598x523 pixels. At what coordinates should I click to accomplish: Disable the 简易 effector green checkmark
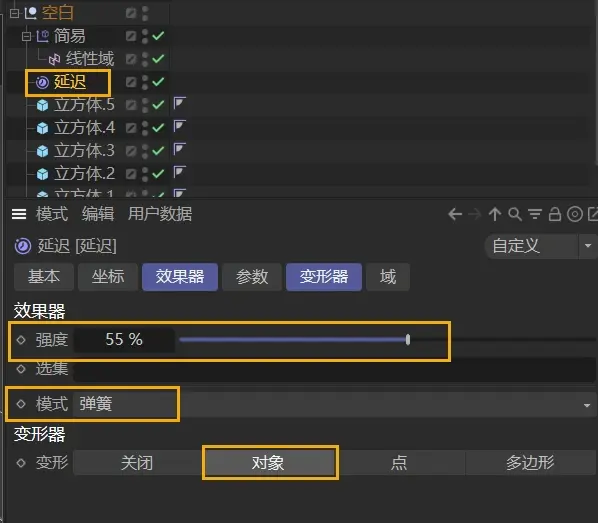pos(158,36)
